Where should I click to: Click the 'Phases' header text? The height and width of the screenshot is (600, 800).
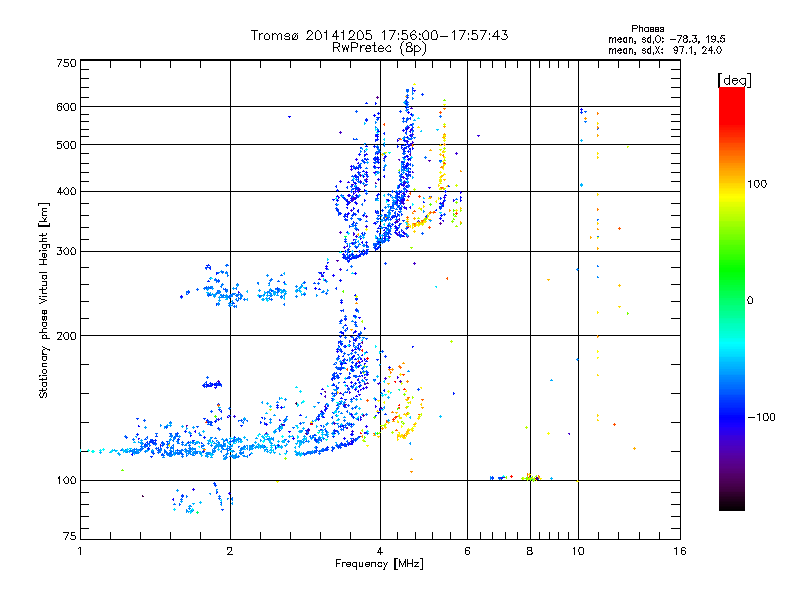[647, 29]
